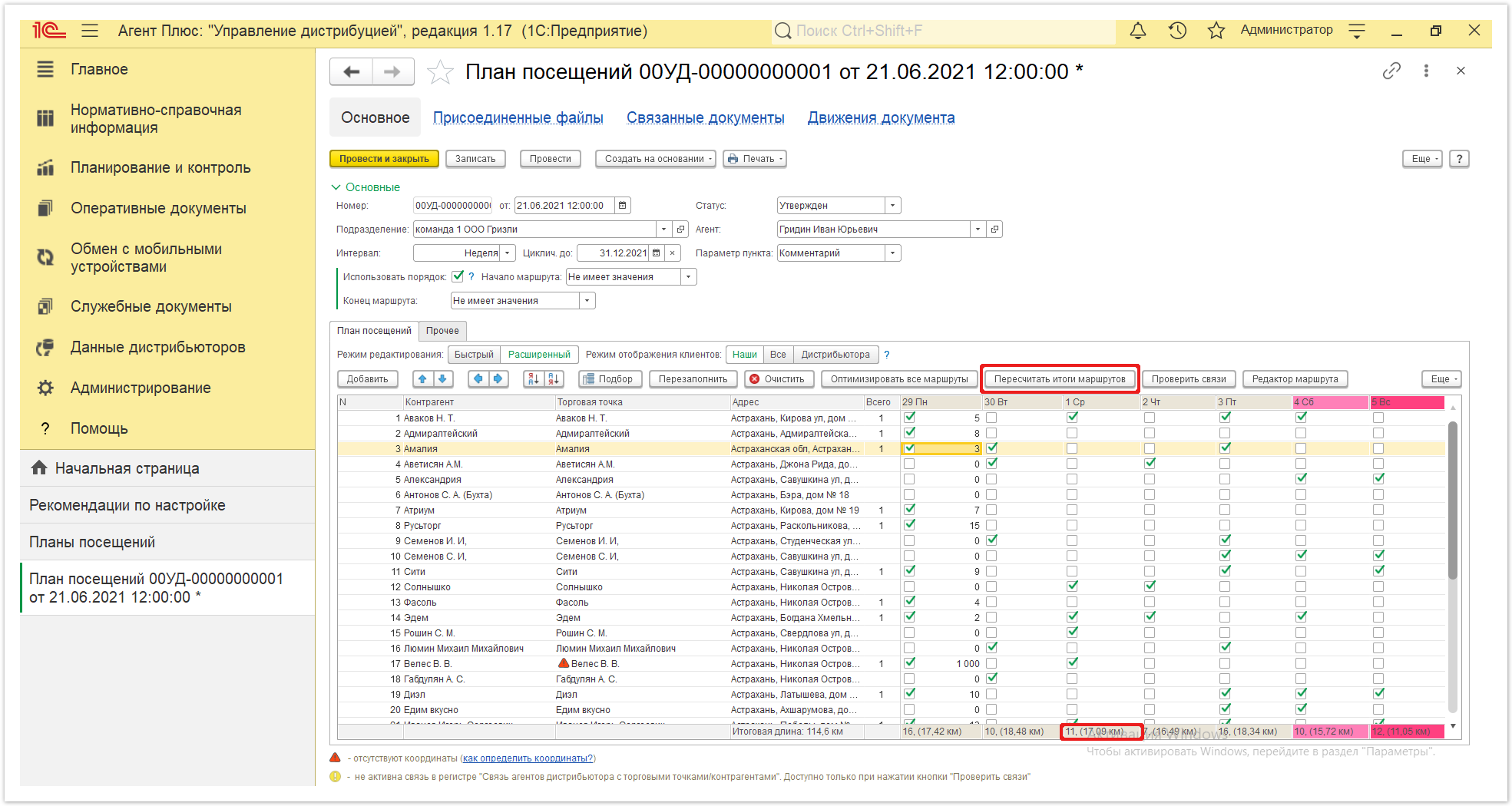Move the row down with the blue down arrow
The image size is (1512, 806).
442,378
